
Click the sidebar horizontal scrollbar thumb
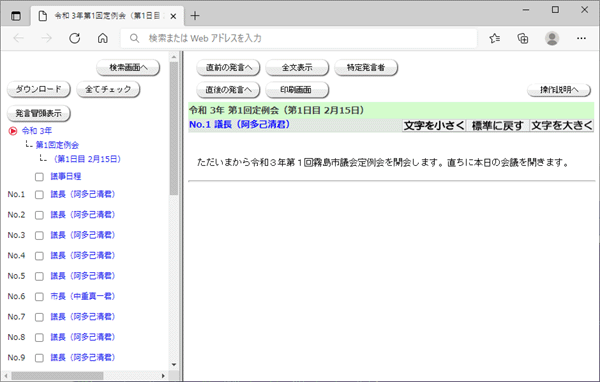(57, 376)
